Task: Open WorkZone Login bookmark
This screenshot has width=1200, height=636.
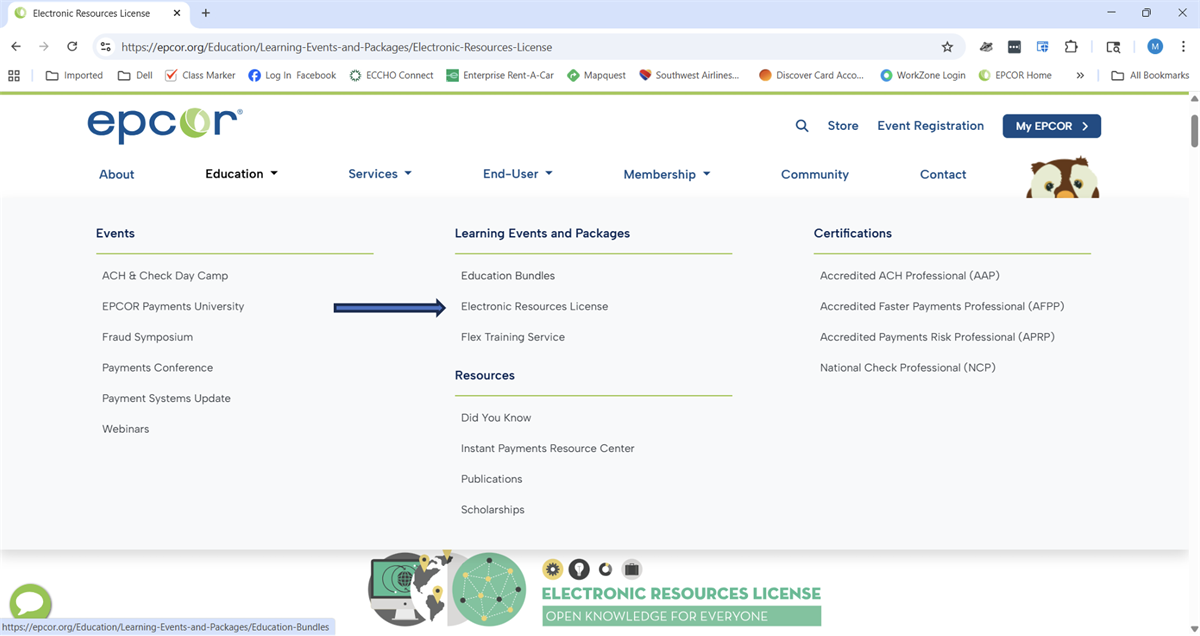Action: click(923, 75)
